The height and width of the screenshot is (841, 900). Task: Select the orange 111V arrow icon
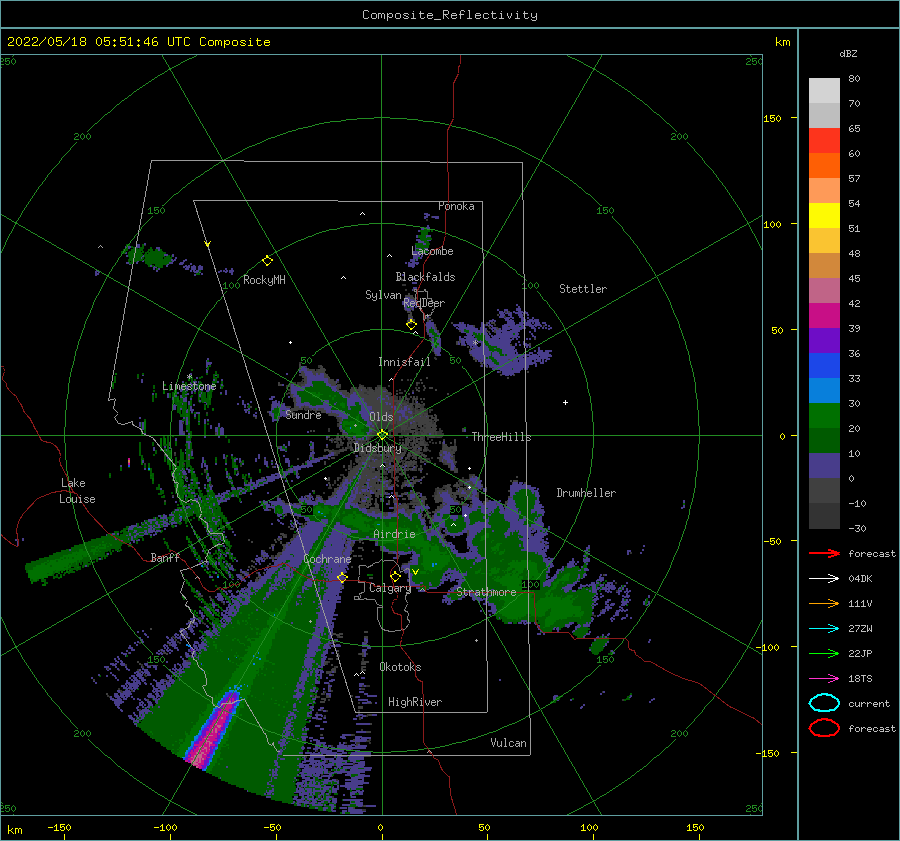824,603
